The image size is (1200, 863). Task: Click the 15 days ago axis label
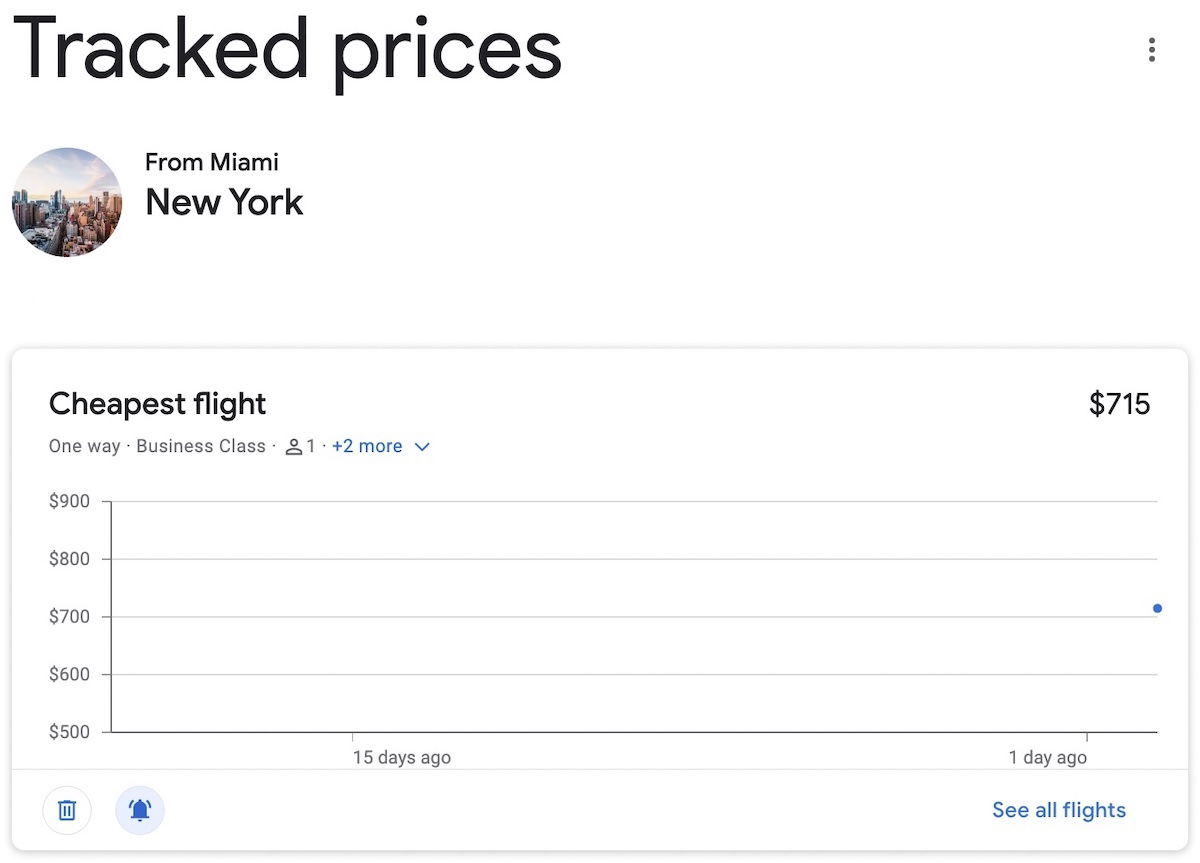[x=402, y=757]
